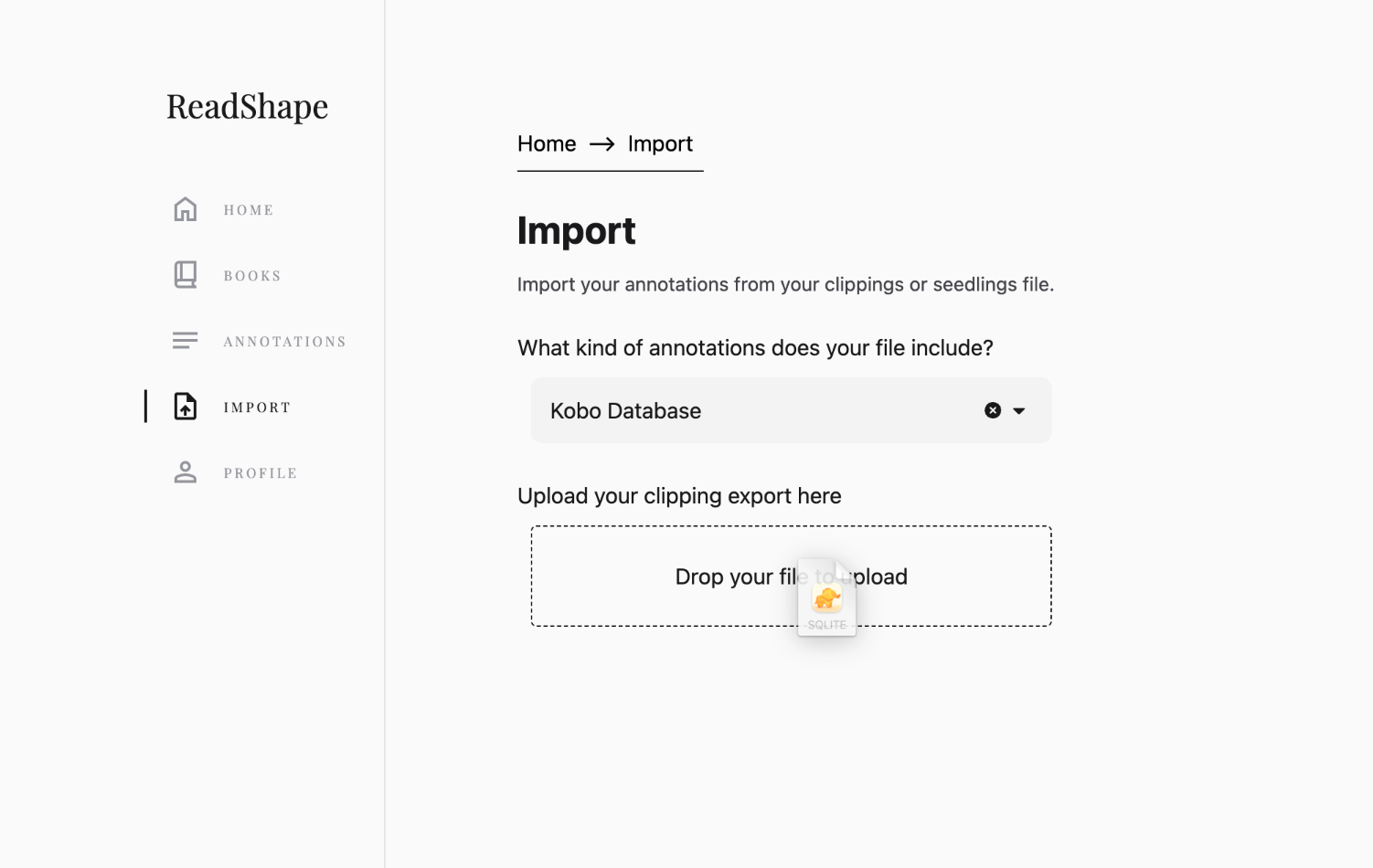This screenshot has height=868, width=1373.
Task: Open the HOME menu item
Action: 249,210
